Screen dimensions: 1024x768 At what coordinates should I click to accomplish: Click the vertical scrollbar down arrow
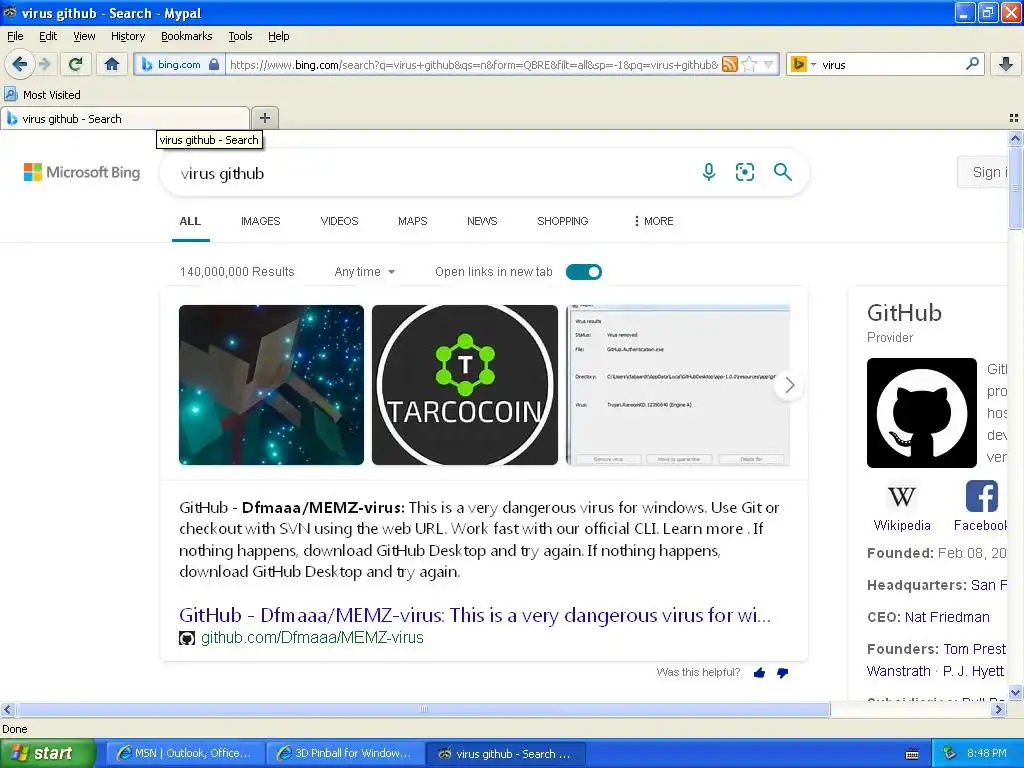click(x=1015, y=693)
